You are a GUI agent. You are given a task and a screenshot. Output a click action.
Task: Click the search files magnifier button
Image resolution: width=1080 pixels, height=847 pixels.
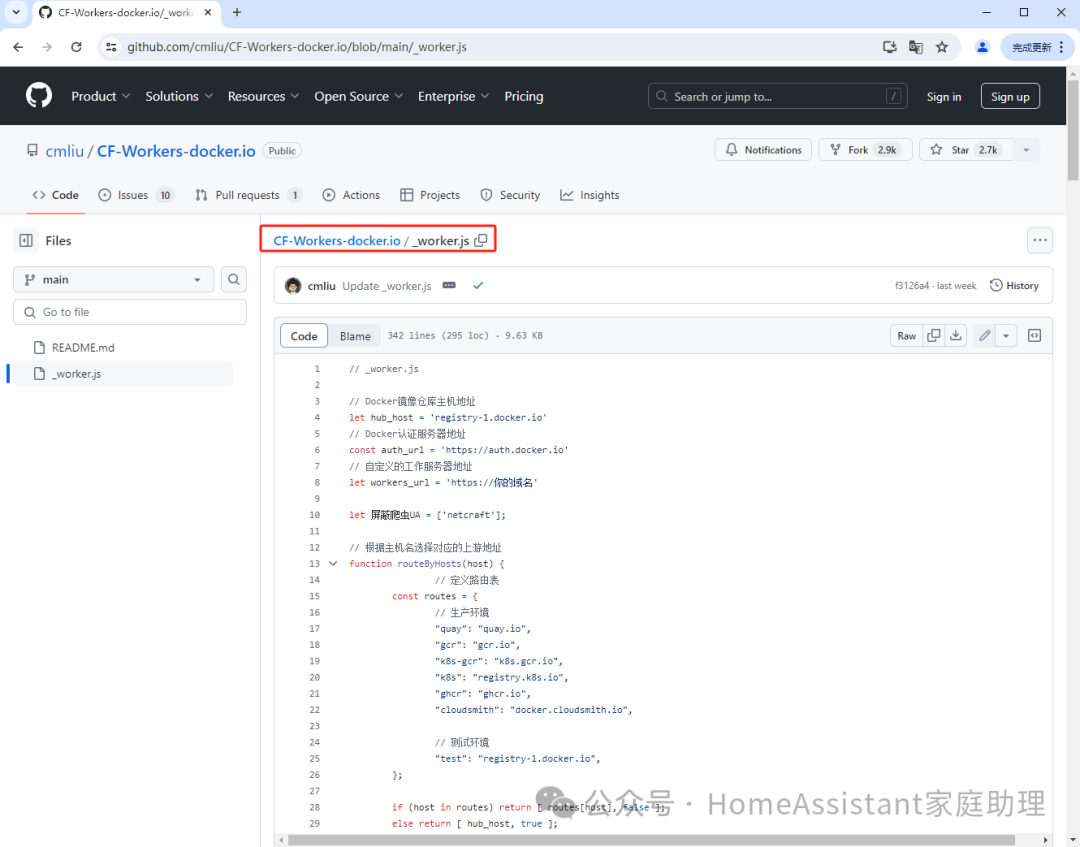click(x=234, y=280)
